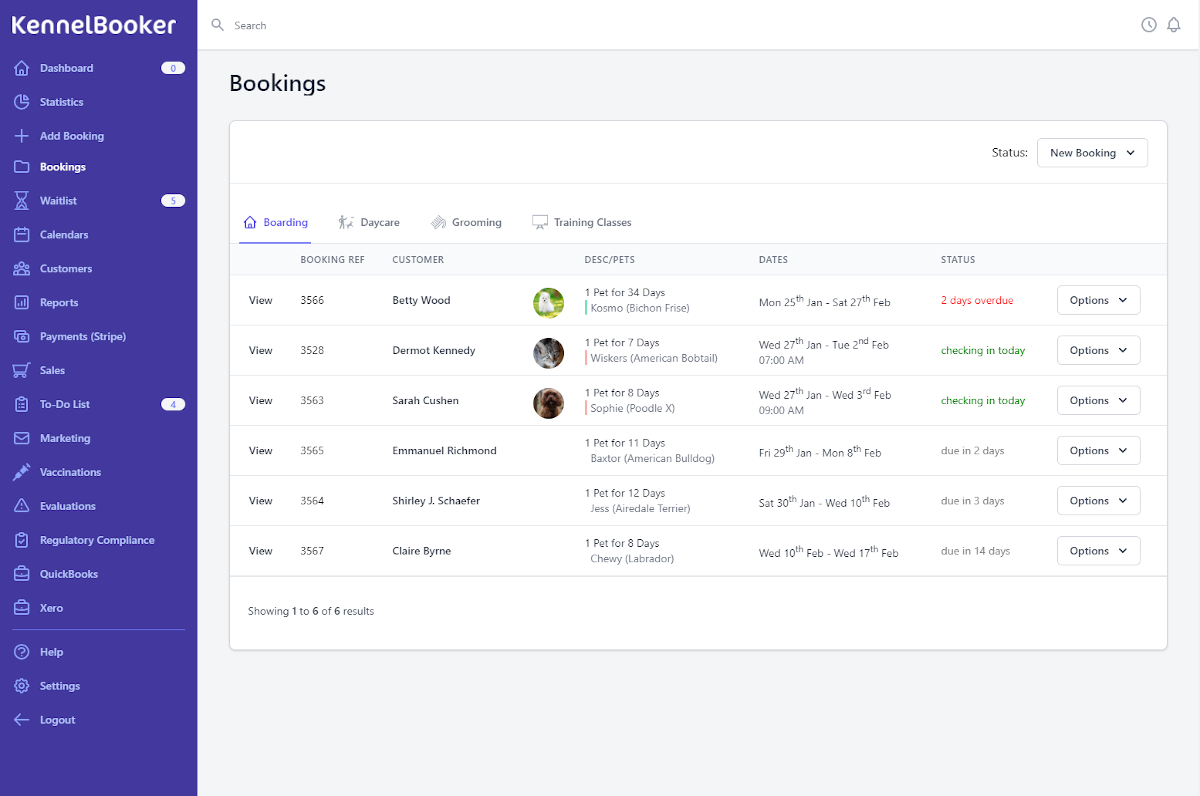Click the Help question mark icon
Viewport: 1200px width, 796px height.
[x=22, y=652]
